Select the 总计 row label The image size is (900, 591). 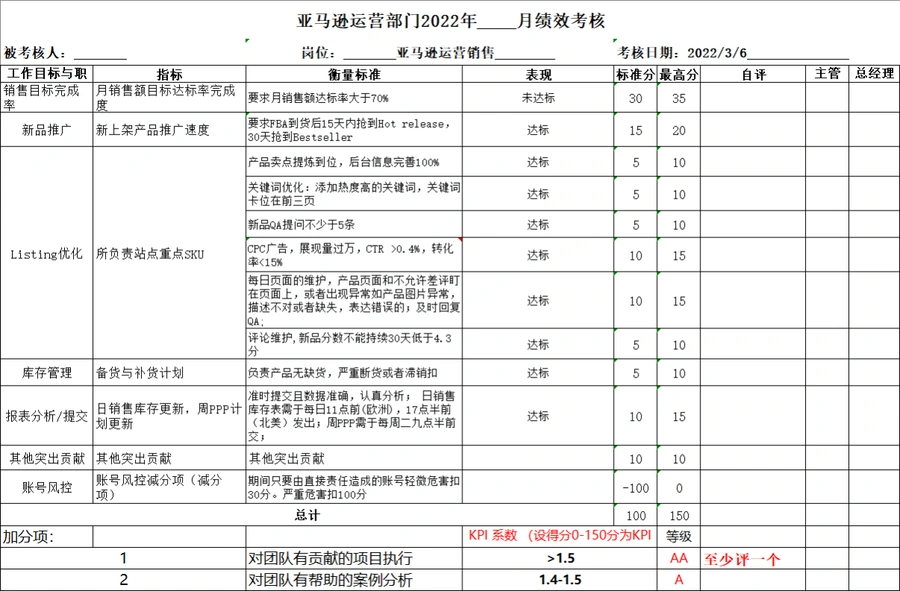(307, 515)
